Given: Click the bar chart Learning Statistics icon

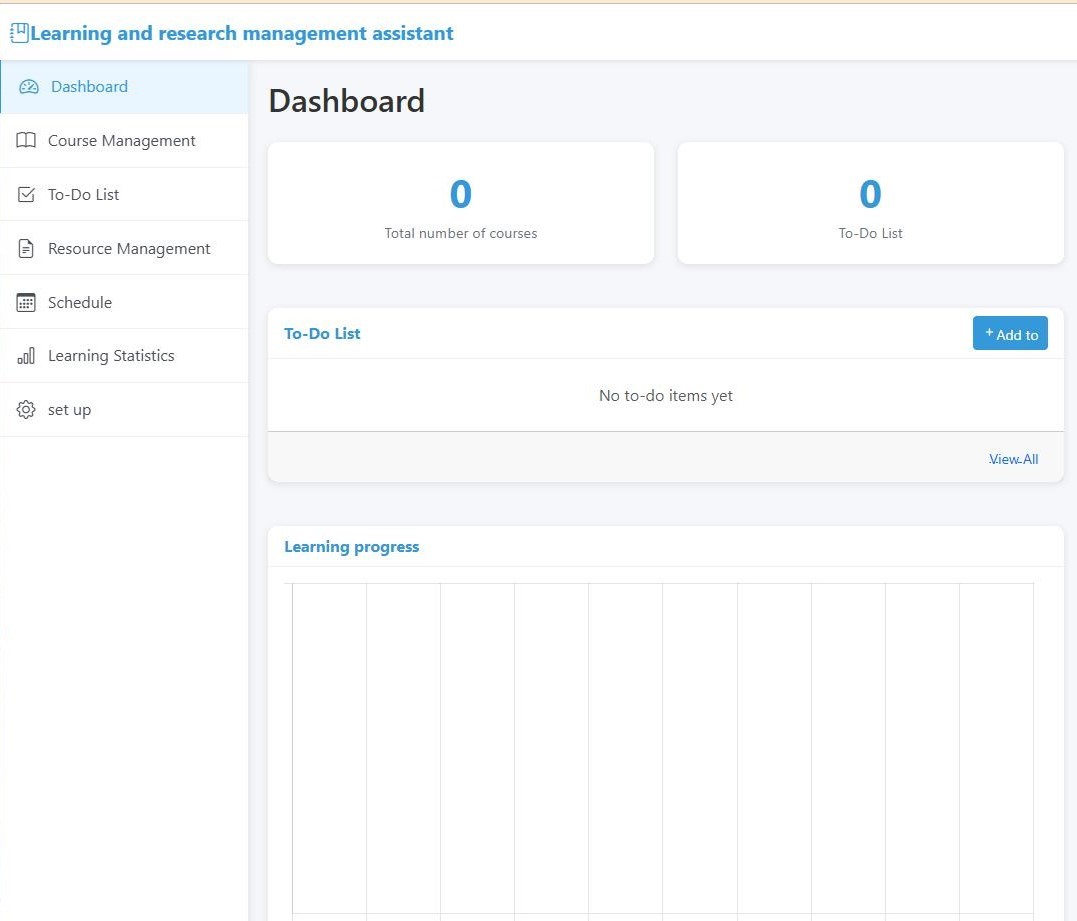Looking at the screenshot, I should 26,356.
